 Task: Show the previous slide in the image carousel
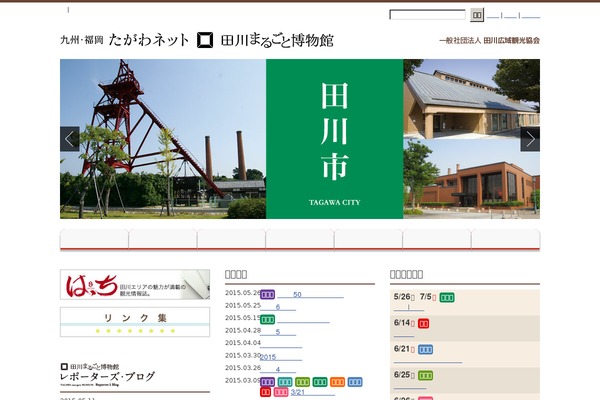[70, 139]
